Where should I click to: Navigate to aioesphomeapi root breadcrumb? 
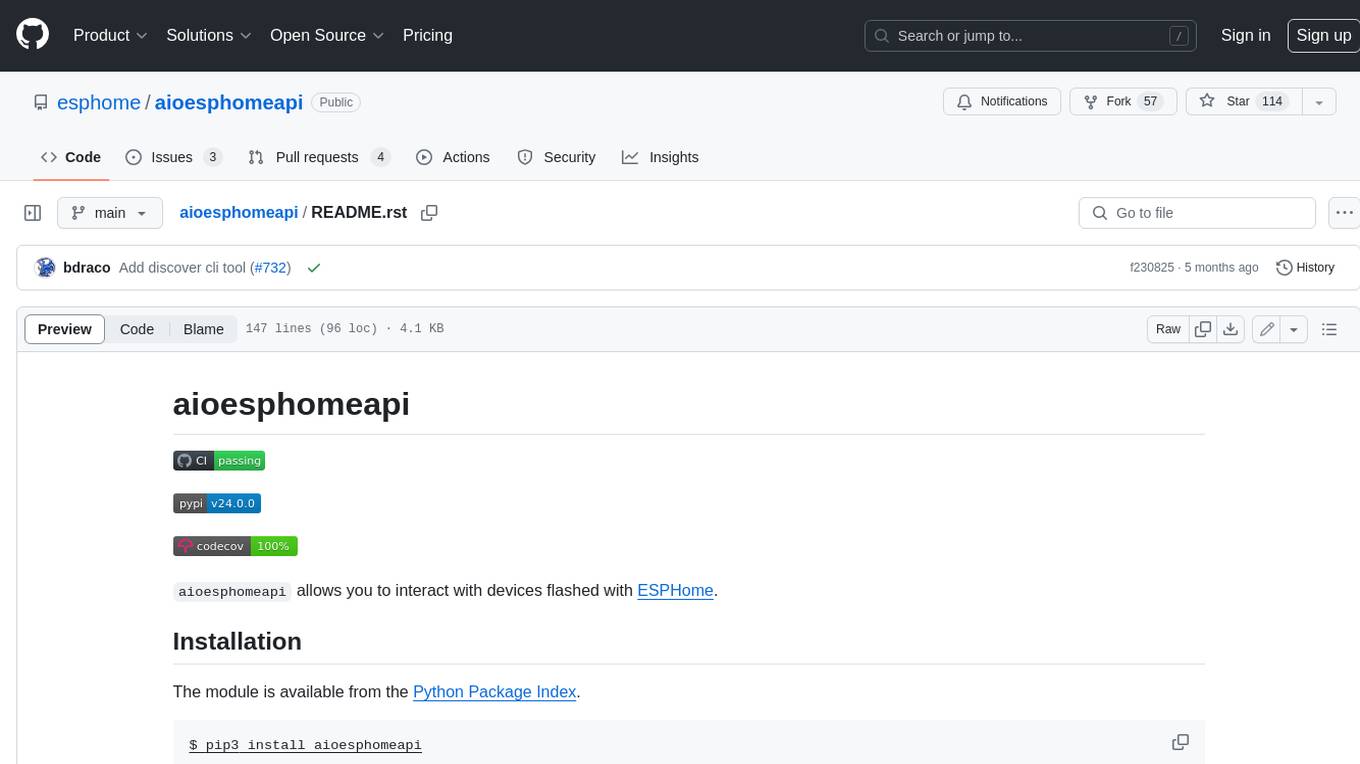point(238,212)
